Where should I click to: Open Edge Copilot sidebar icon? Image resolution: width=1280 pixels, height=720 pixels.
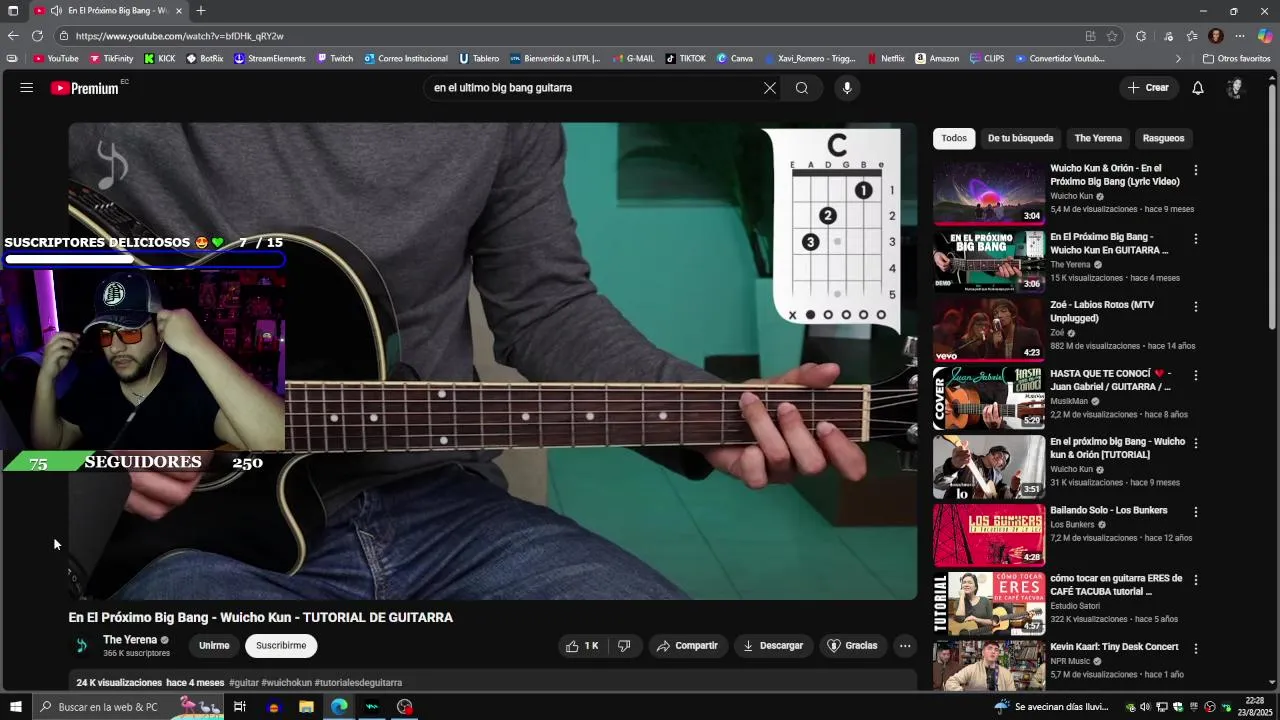pos(1265,36)
